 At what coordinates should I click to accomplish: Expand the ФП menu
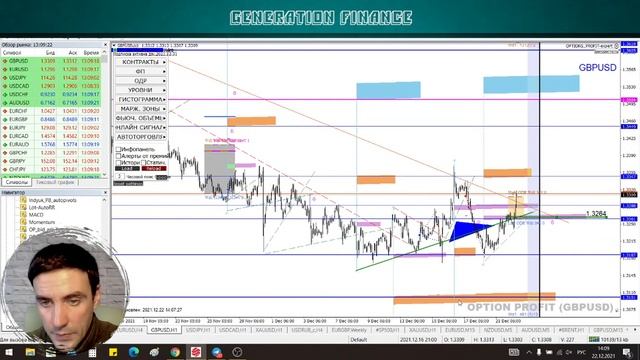(141, 71)
